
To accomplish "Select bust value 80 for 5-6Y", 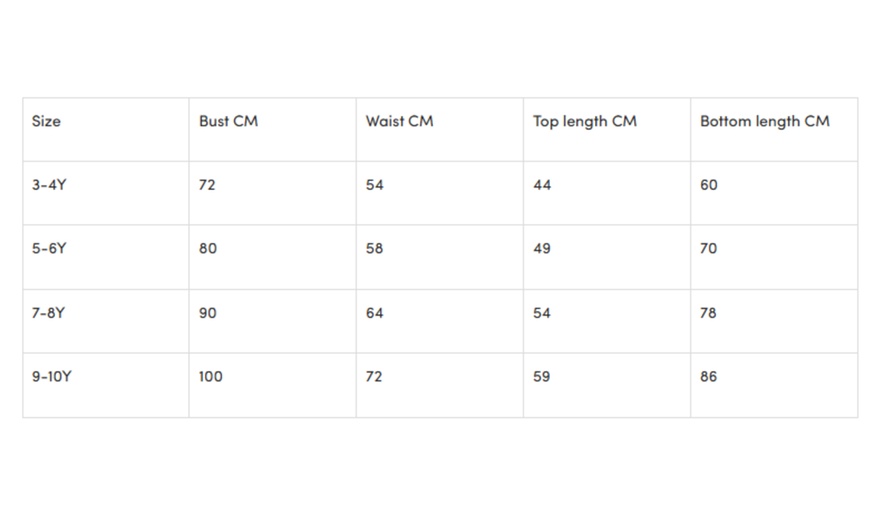I will [x=207, y=248].
